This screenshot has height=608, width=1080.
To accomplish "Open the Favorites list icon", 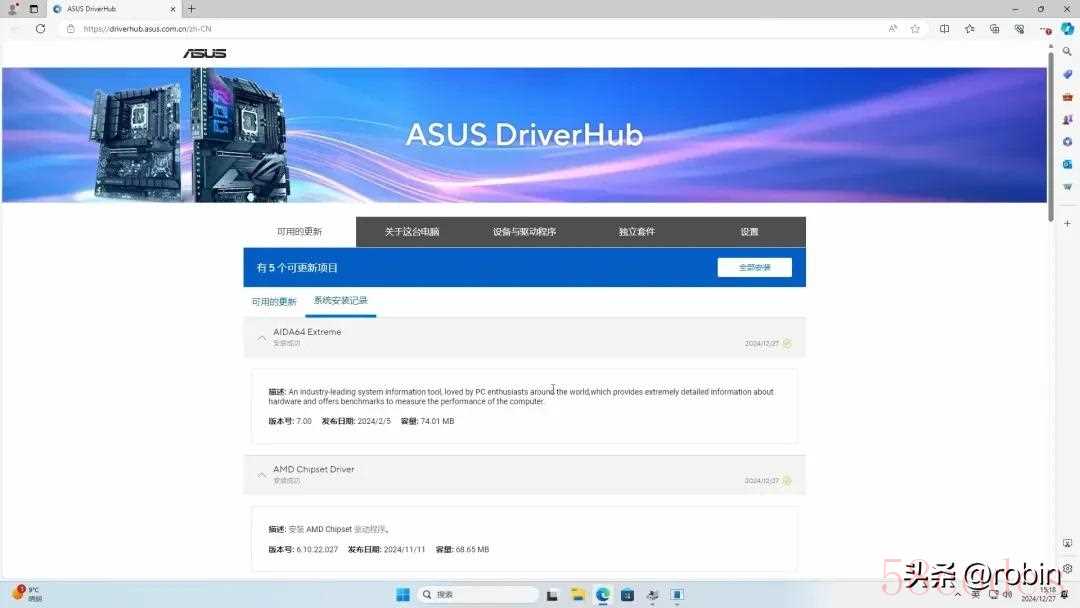I will 969,29.
